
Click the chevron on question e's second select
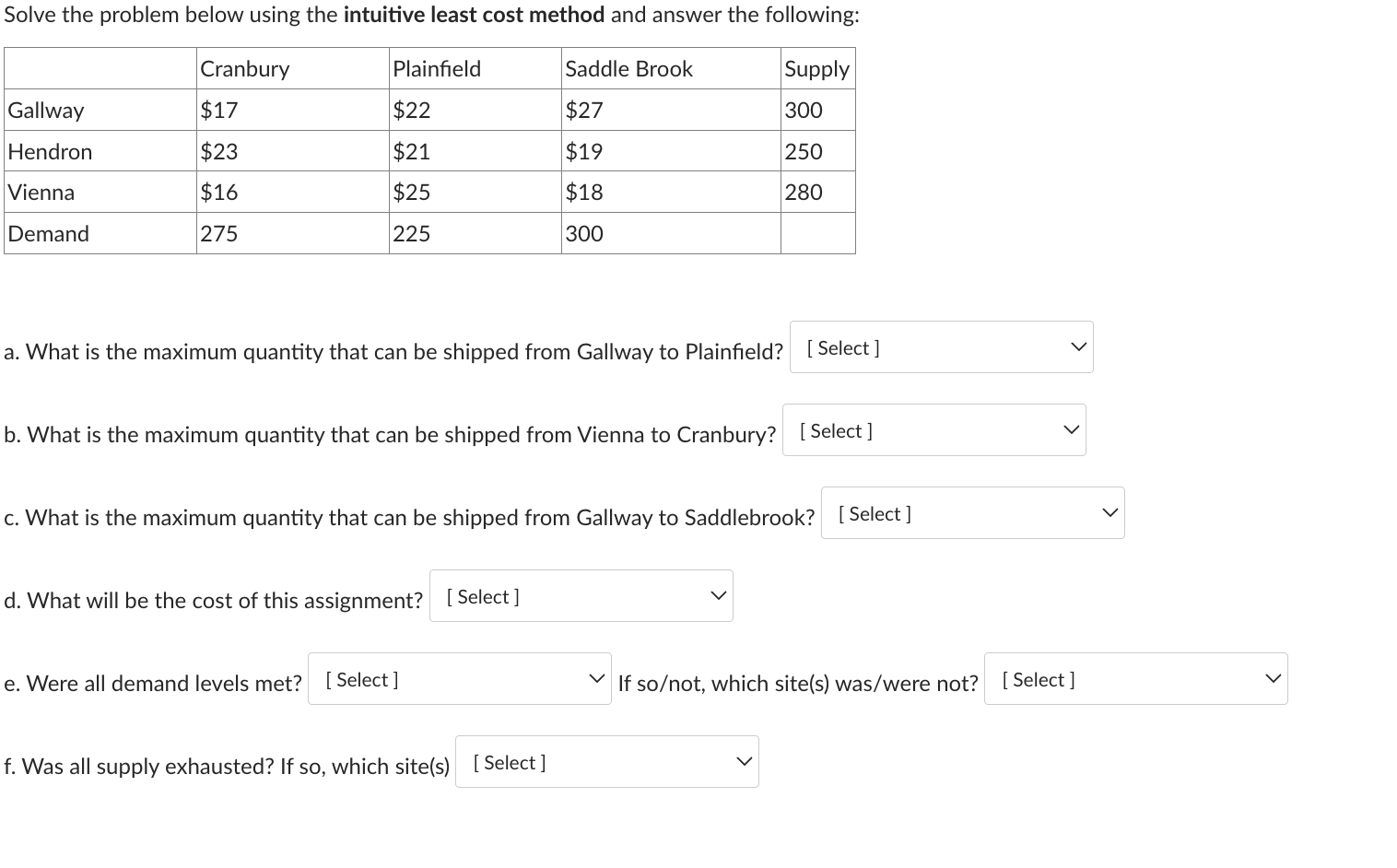click(x=1274, y=678)
